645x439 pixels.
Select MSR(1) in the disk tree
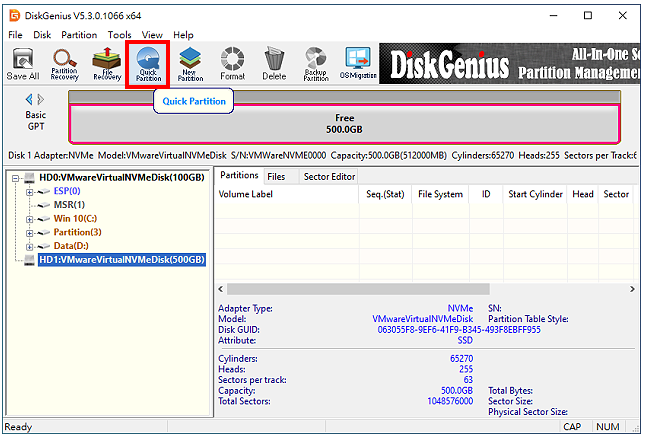(69, 205)
